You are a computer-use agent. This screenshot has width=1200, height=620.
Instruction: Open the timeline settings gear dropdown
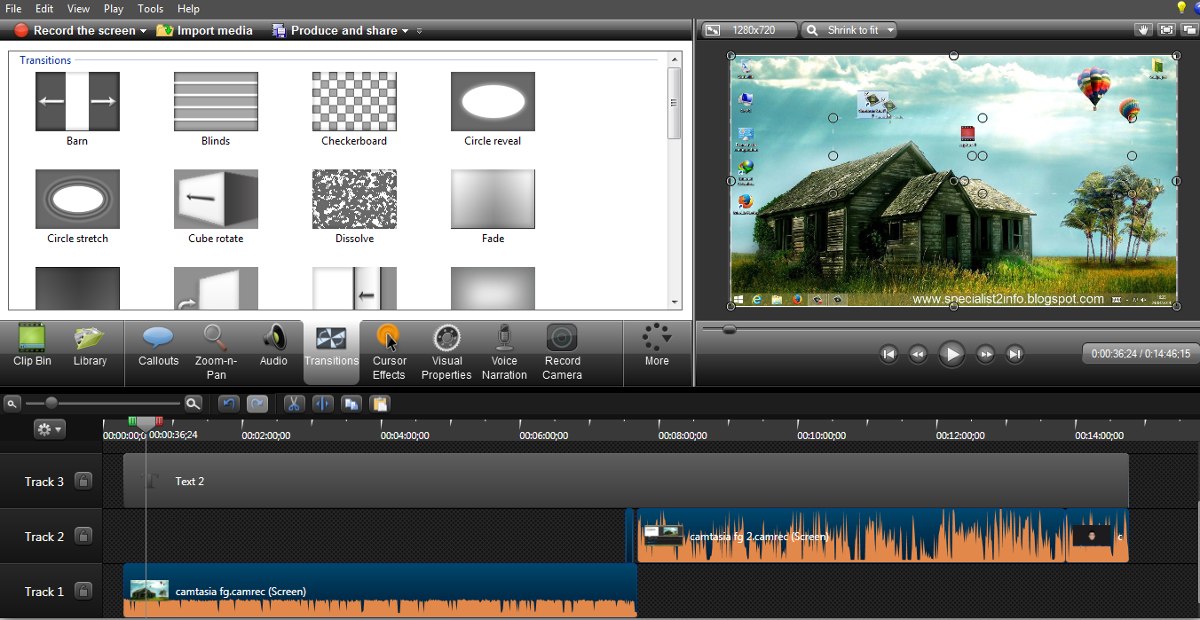[49, 429]
